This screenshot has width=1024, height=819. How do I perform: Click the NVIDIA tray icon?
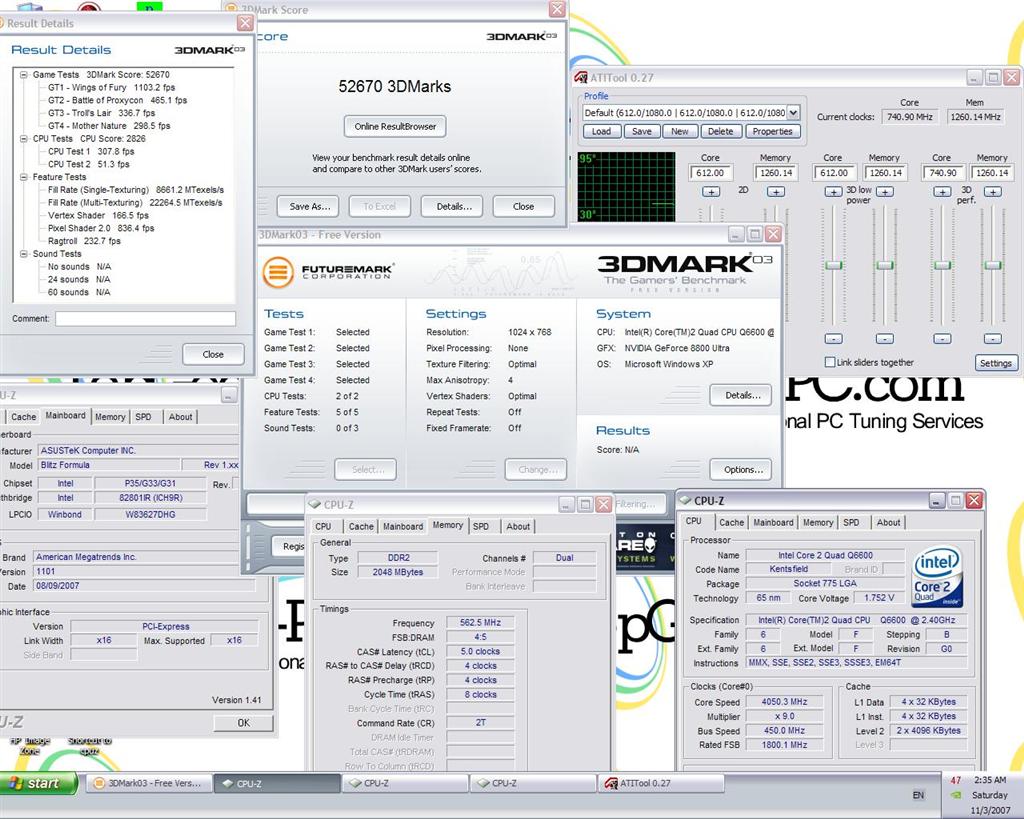pos(955,795)
